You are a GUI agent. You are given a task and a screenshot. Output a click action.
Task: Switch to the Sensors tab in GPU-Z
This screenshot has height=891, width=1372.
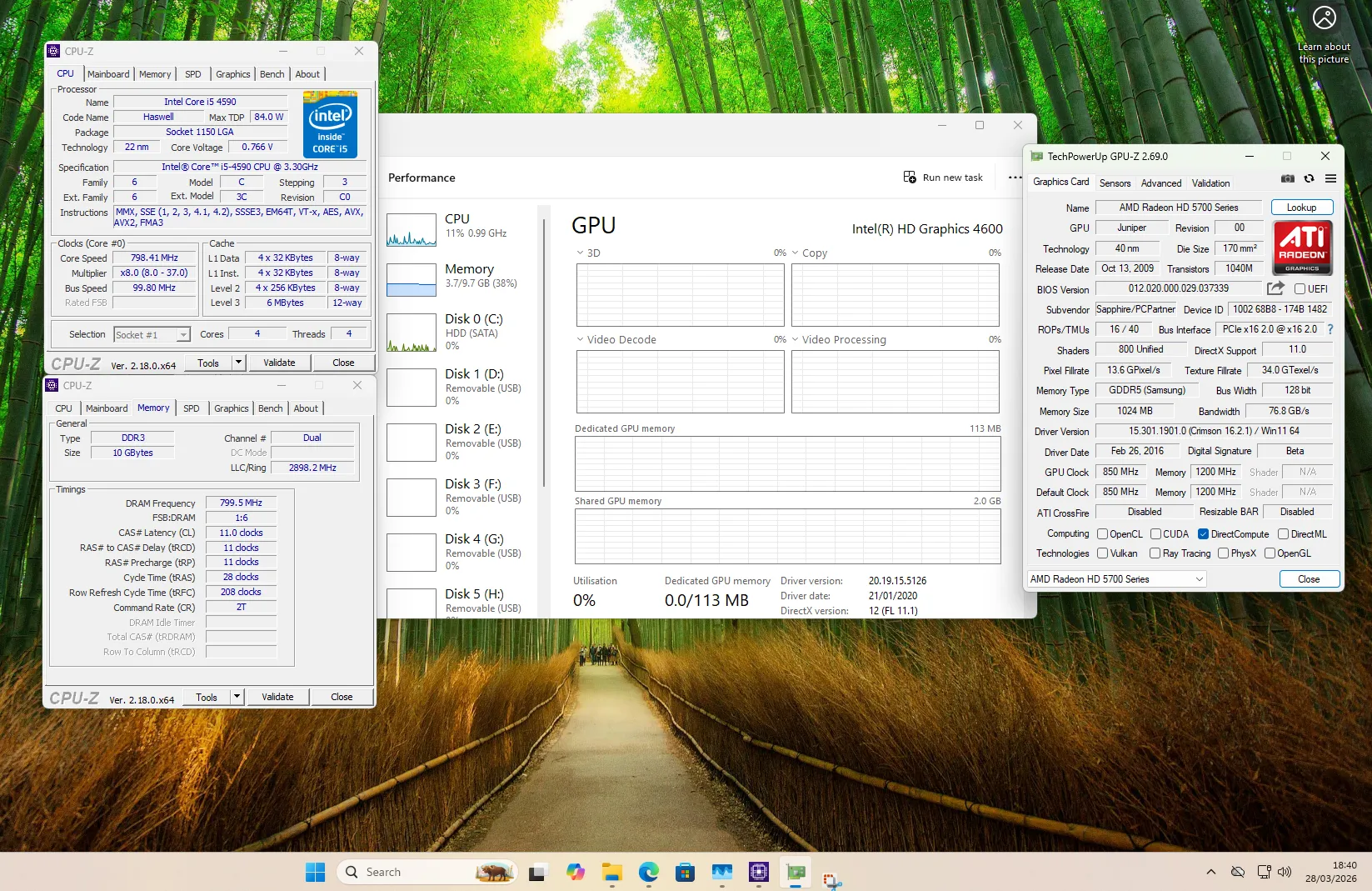[x=1115, y=183]
